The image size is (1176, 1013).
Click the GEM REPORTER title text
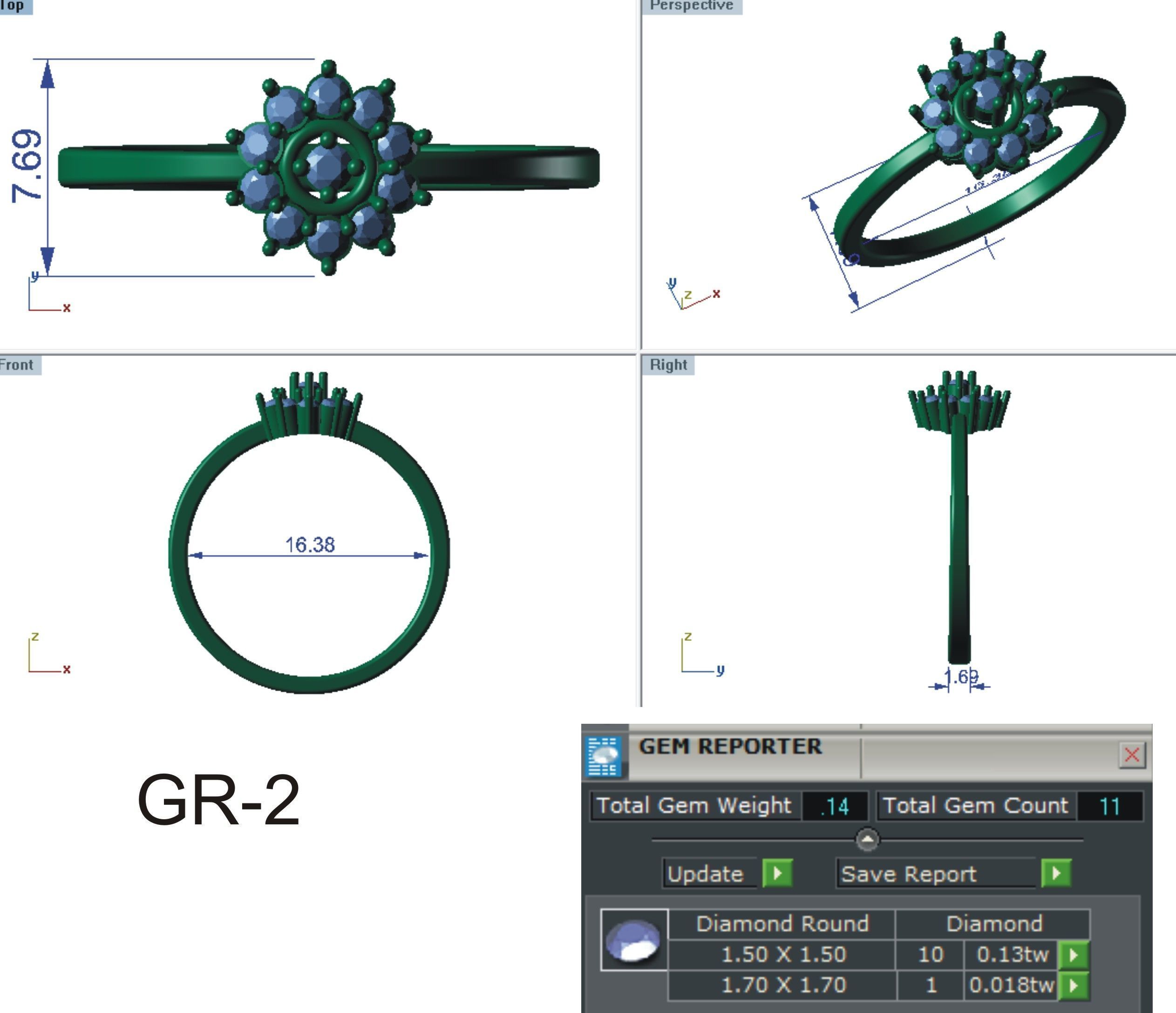pos(730,746)
